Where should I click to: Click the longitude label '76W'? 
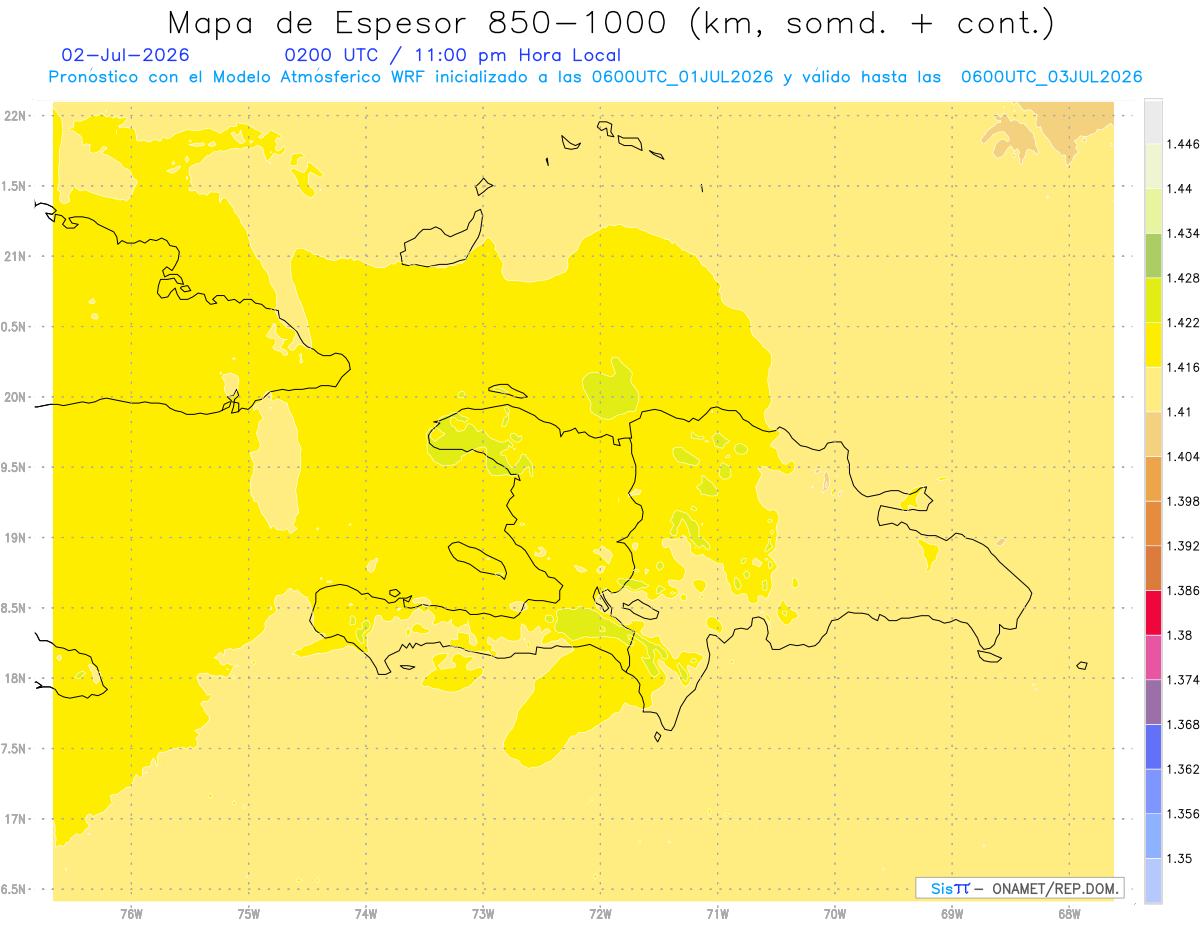(x=131, y=912)
